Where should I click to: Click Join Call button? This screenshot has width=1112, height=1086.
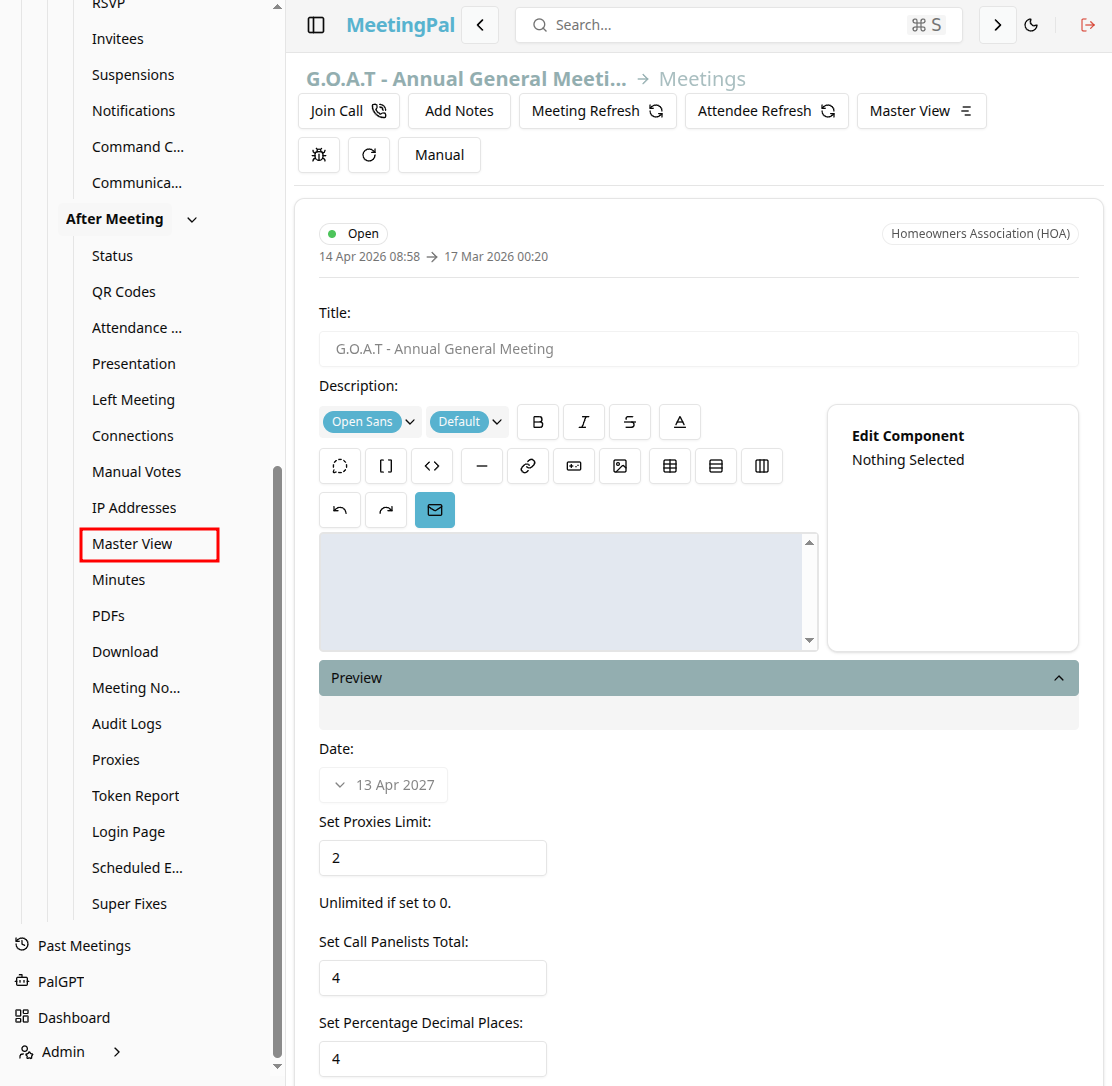pyautogui.click(x=348, y=111)
